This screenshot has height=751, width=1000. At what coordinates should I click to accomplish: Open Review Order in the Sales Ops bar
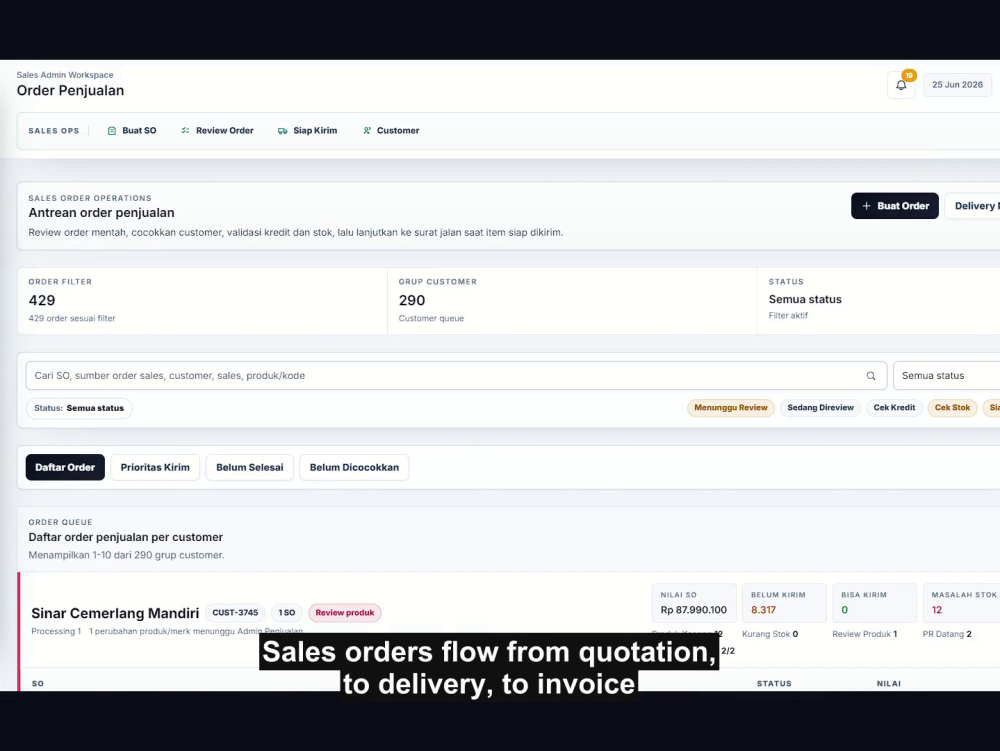217,131
